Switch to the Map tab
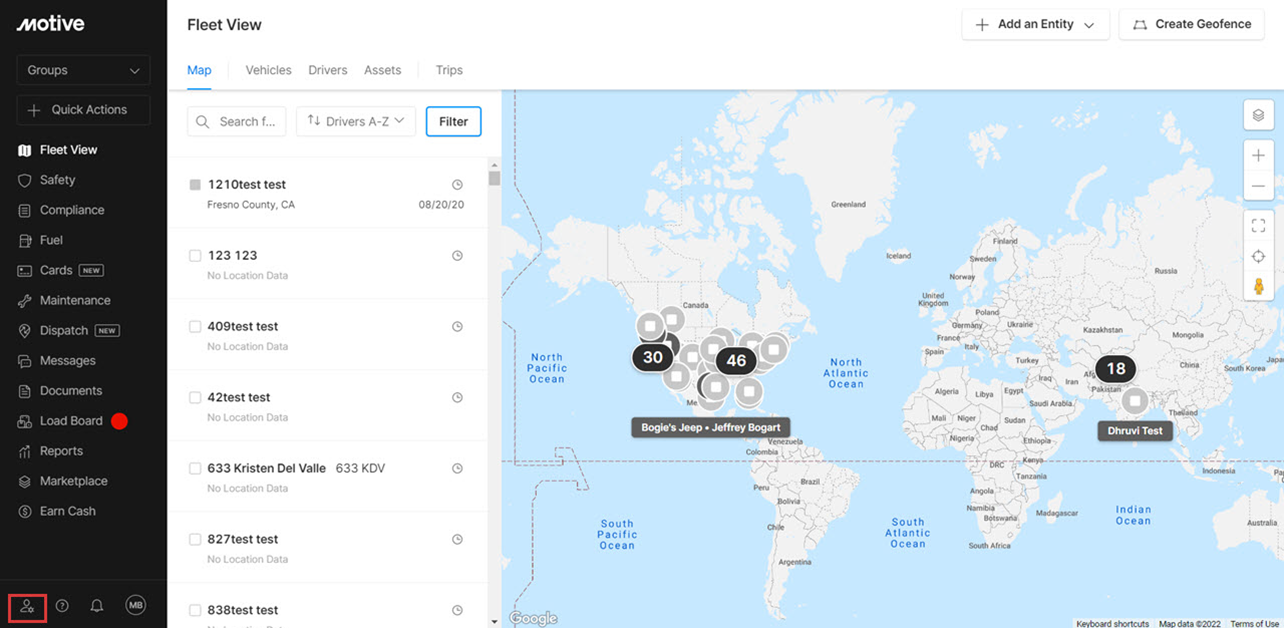The image size is (1284, 628). coord(199,70)
